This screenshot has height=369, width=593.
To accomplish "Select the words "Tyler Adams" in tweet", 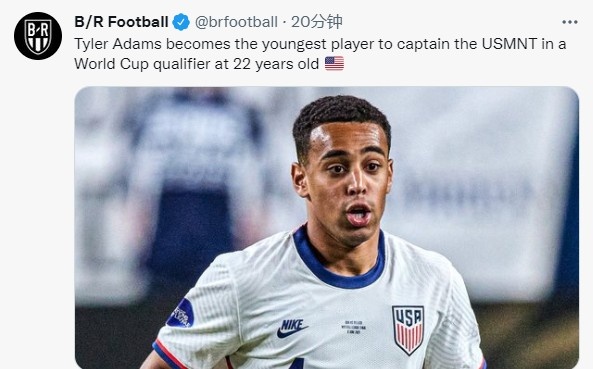I will pos(118,44).
